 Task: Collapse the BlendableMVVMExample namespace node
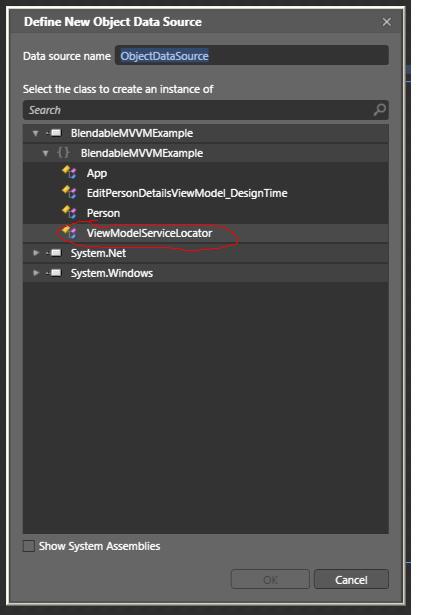coord(46,153)
